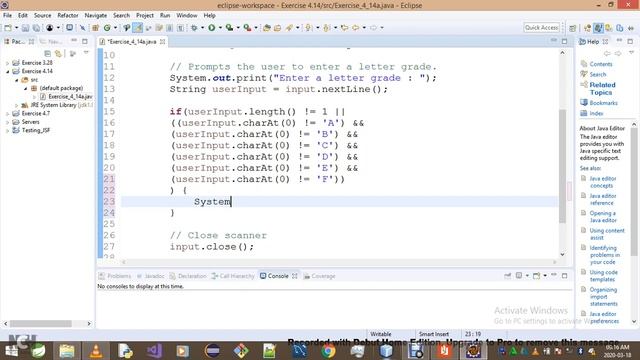Collapse the Exercise 4.14 project

coord(7,71)
